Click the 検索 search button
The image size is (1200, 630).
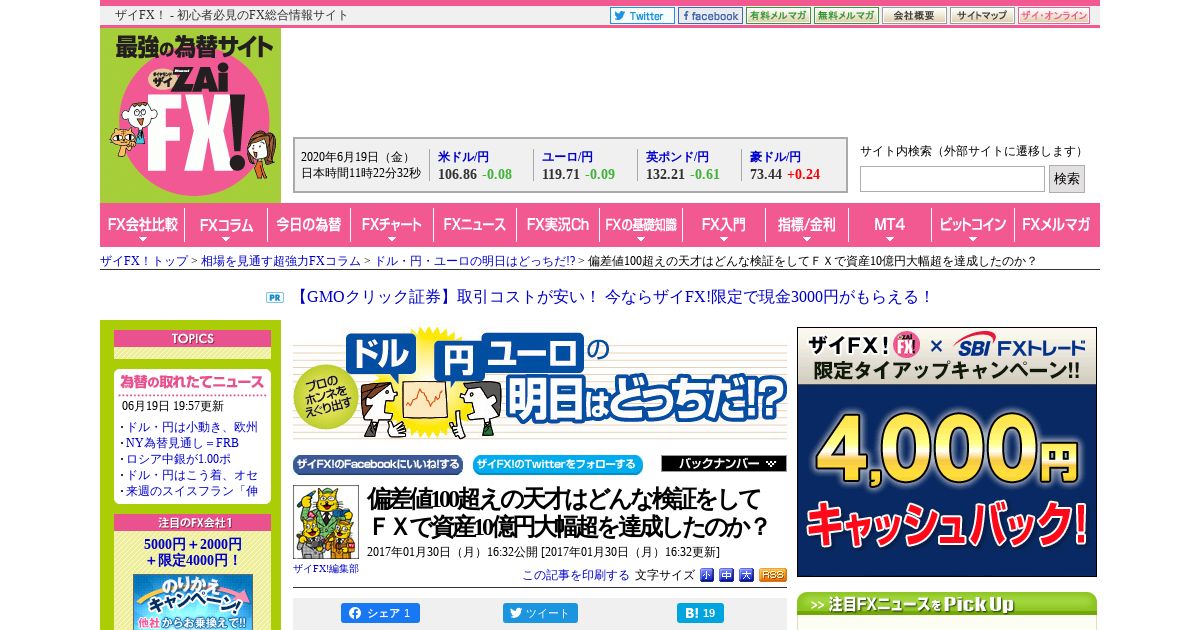(x=1067, y=179)
